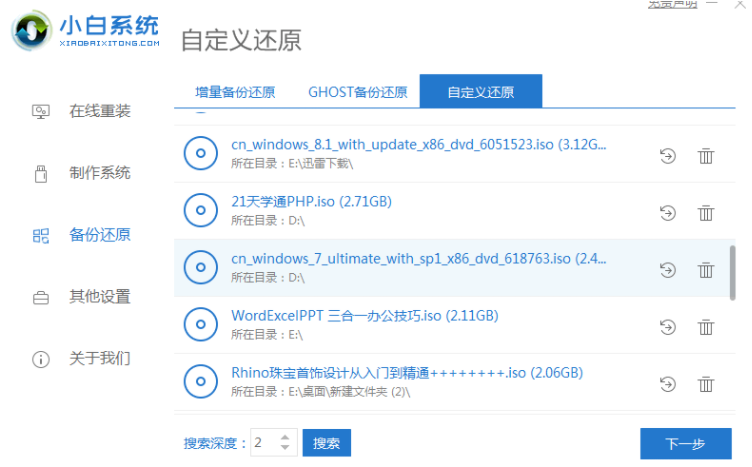Open 其他设置 in the sidebar
The image size is (752, 467).
99,297
